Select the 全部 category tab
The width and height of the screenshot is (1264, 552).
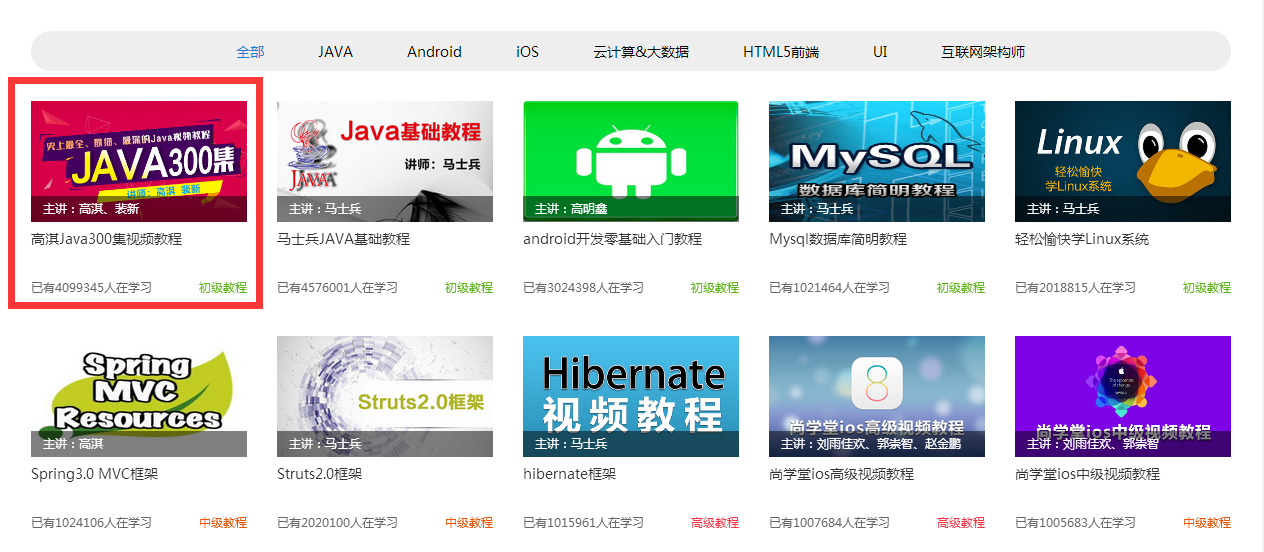point(250,52)
